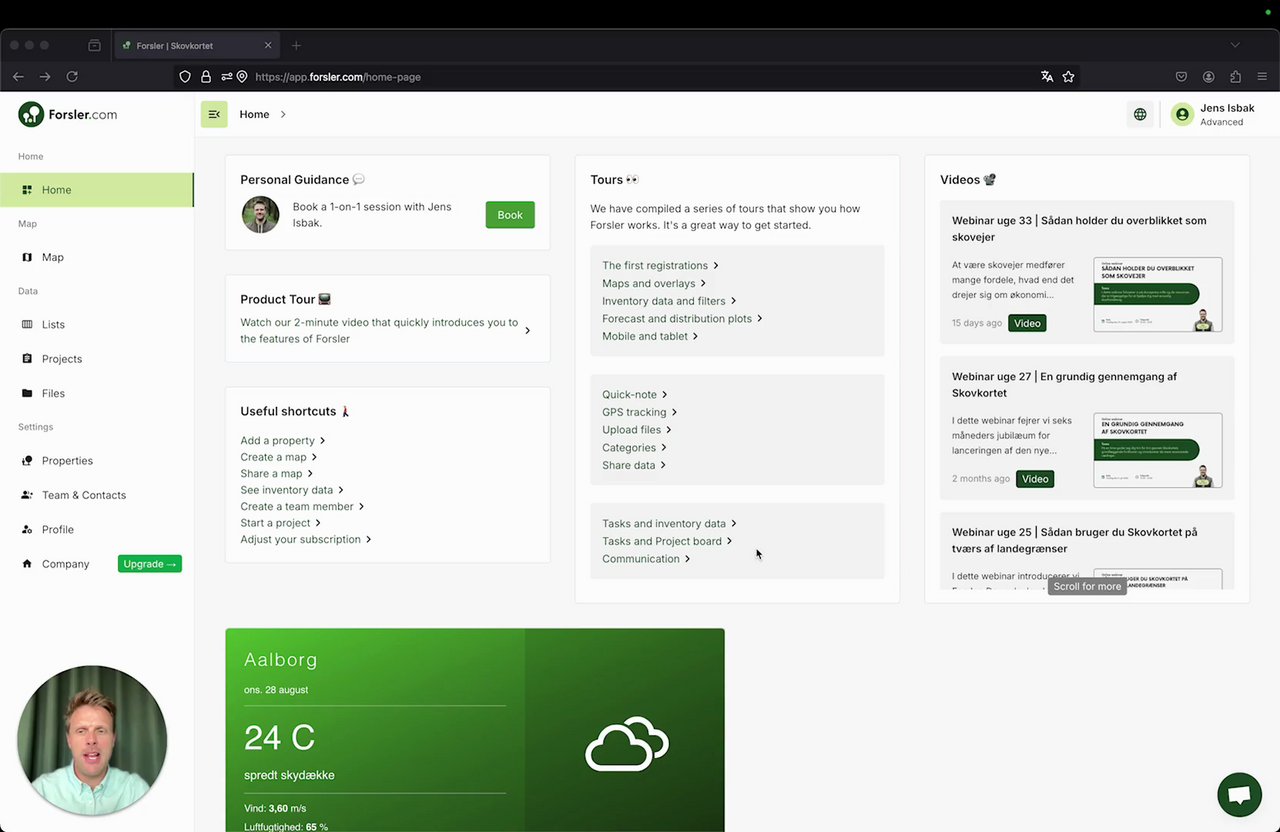Click the Projects icon in sidebar

(x=27, y=359)
